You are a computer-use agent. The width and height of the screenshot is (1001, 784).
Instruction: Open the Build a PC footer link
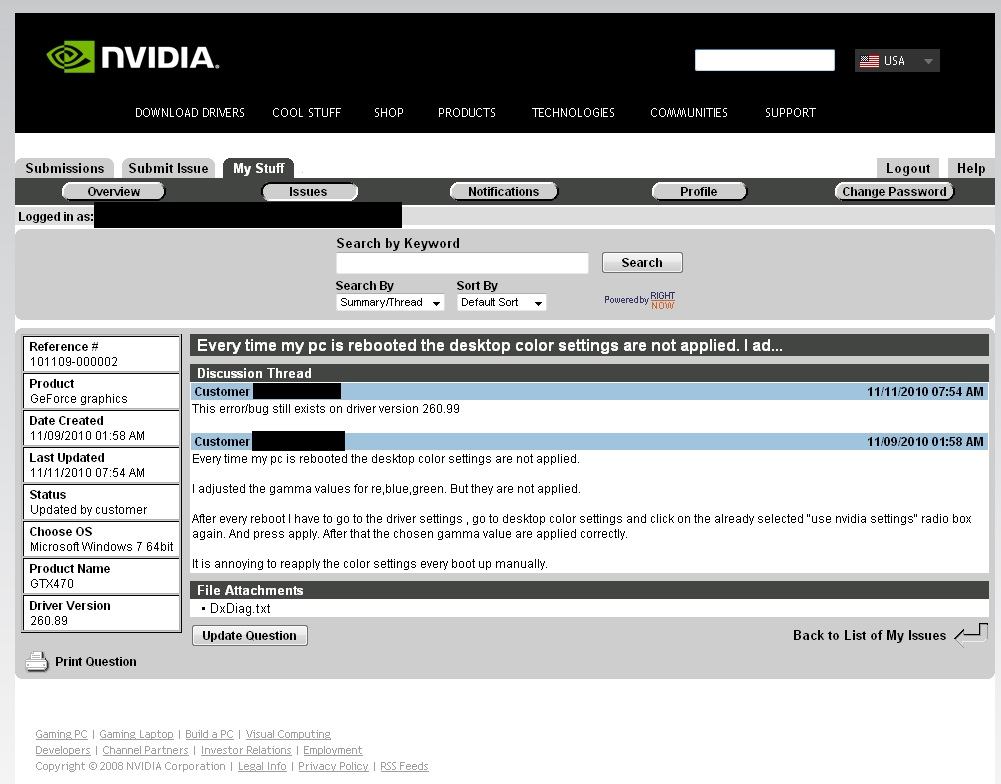209,734
